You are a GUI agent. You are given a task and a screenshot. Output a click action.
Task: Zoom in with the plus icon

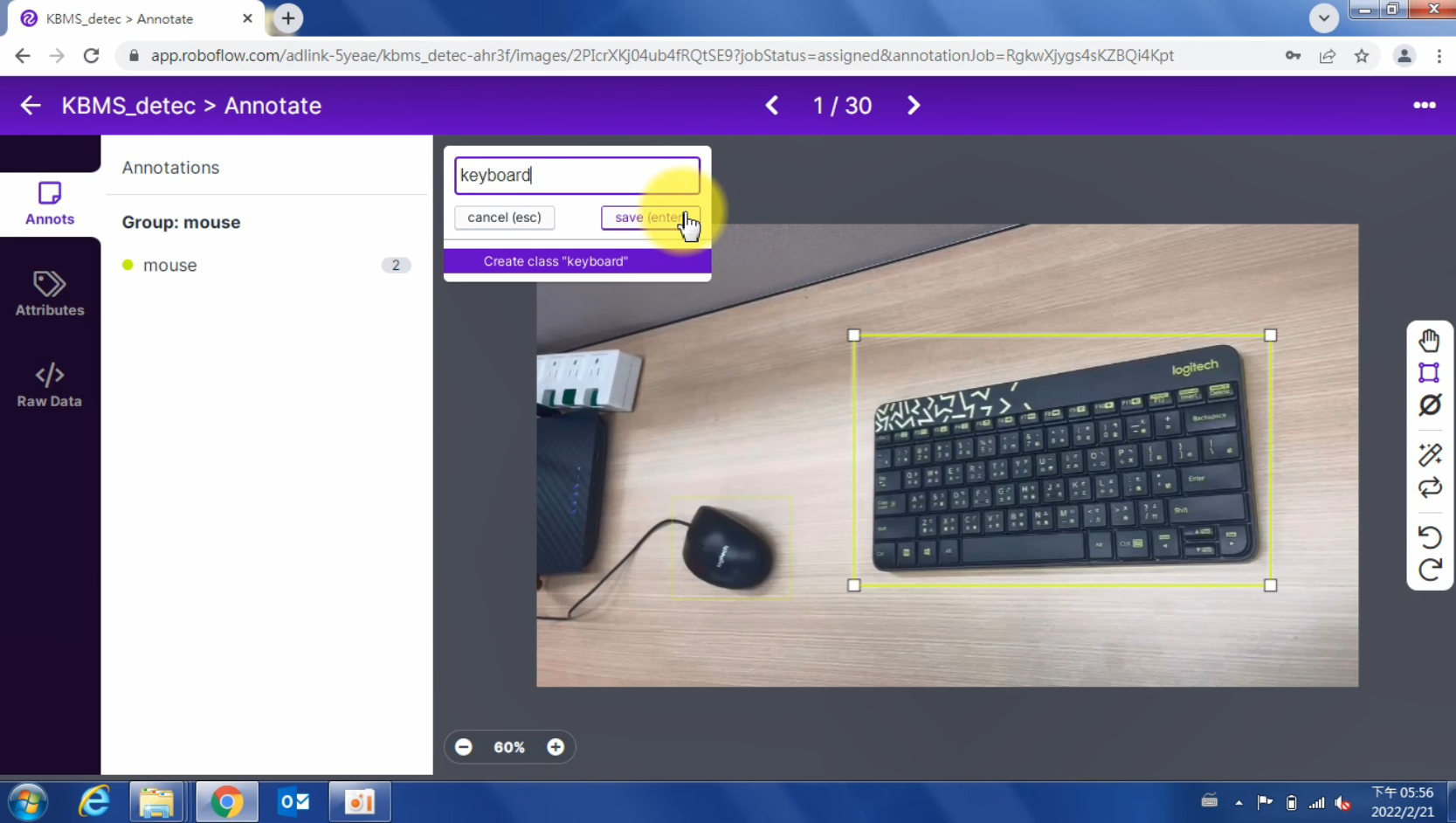(555, 747)
